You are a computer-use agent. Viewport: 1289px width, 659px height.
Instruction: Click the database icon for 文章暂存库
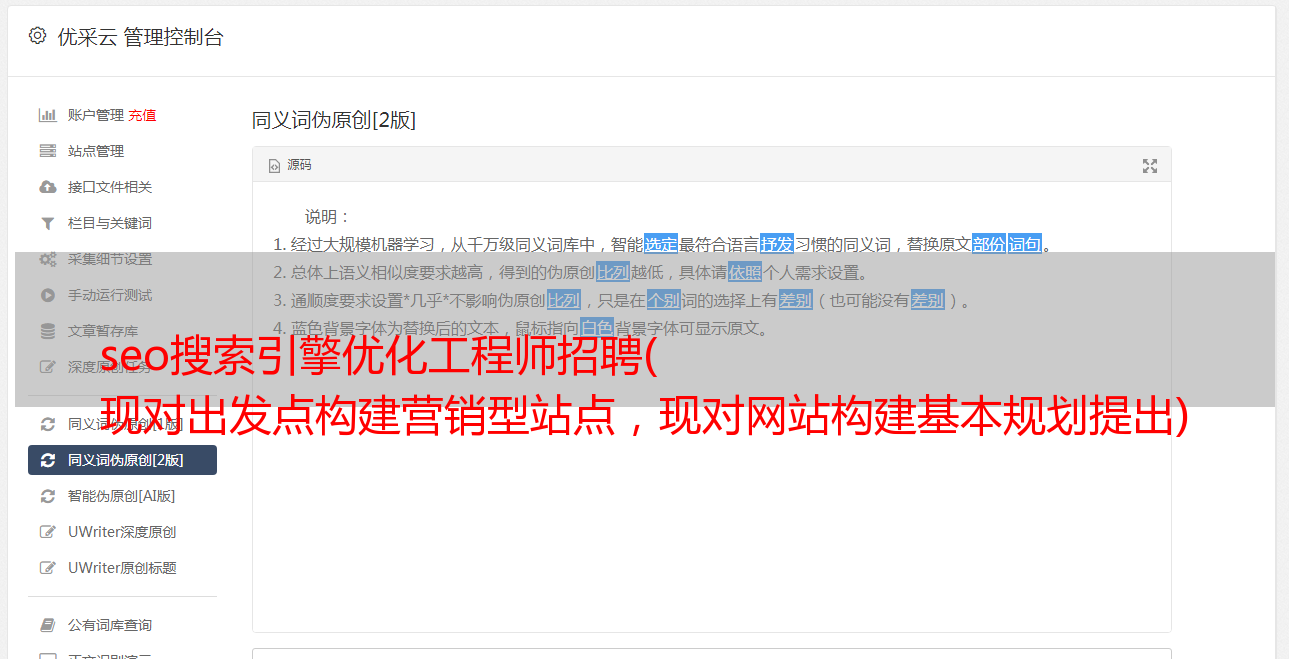tap(47, 331)
